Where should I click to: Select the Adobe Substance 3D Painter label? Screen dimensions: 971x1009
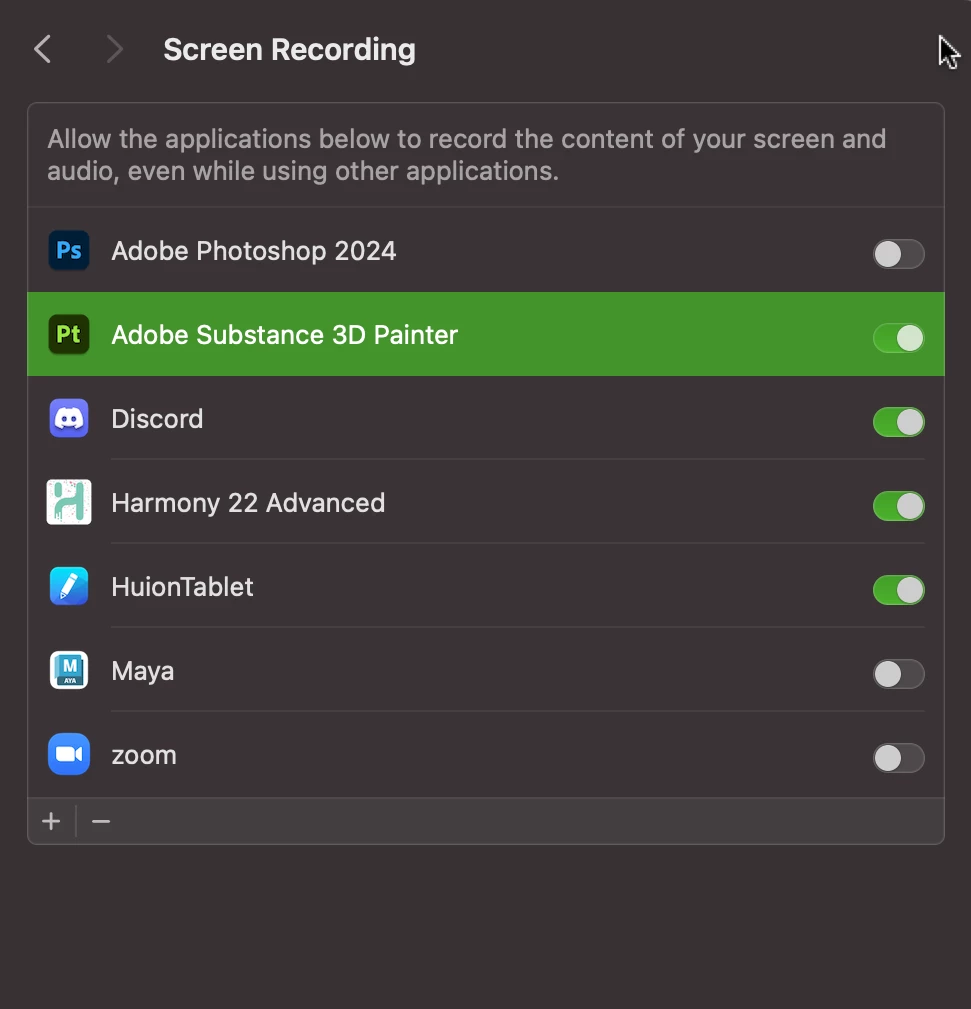pos(284,335)
